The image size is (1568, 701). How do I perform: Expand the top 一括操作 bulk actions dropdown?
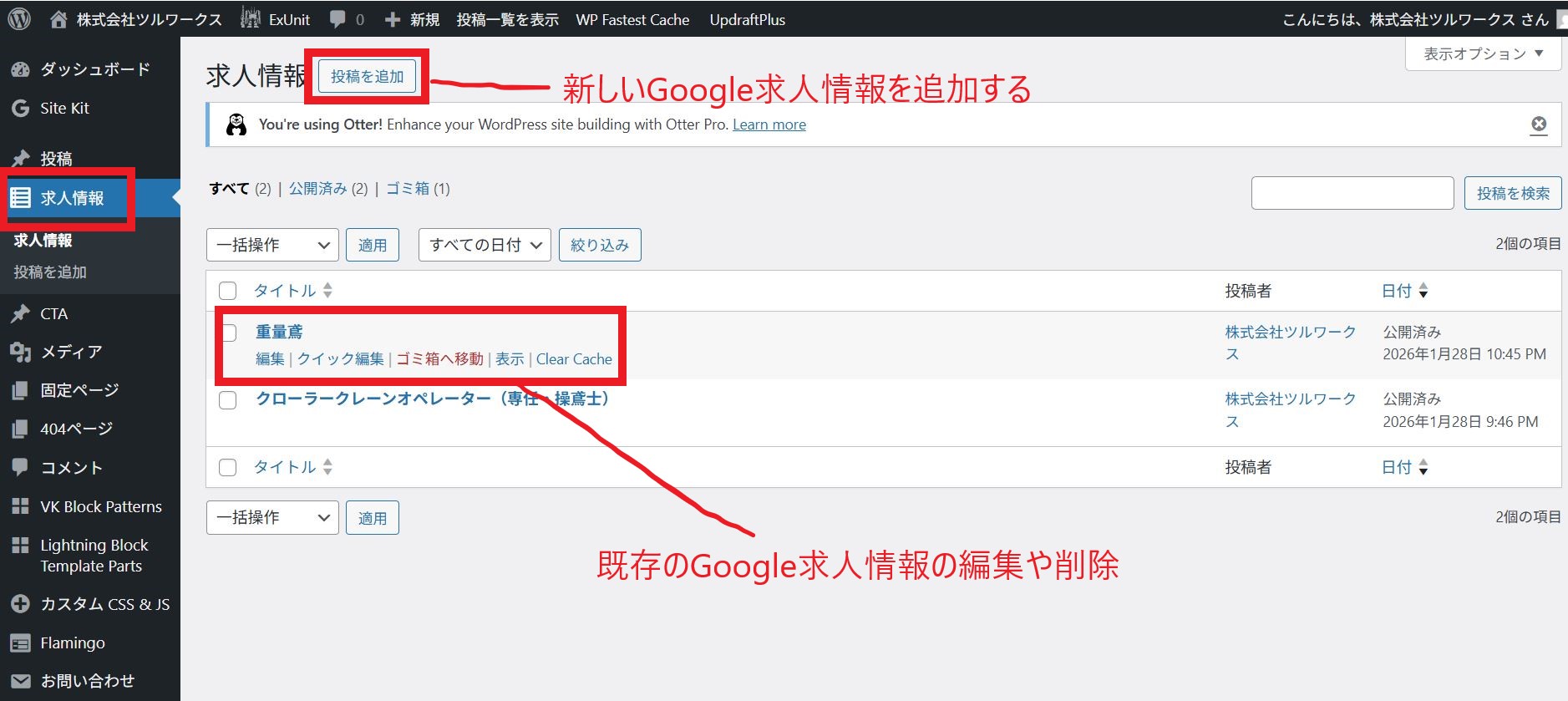point(272,245)
